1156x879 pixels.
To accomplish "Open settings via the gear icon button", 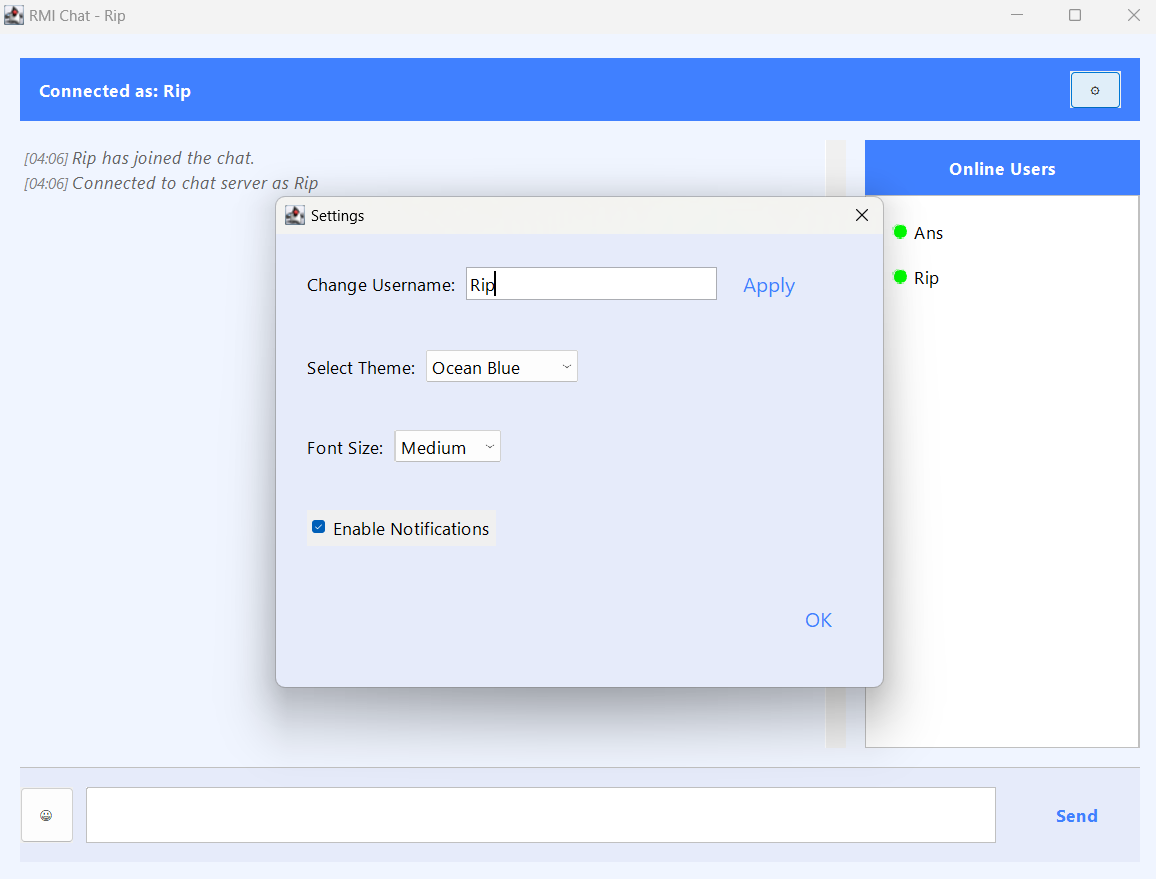I will 1095,90.
